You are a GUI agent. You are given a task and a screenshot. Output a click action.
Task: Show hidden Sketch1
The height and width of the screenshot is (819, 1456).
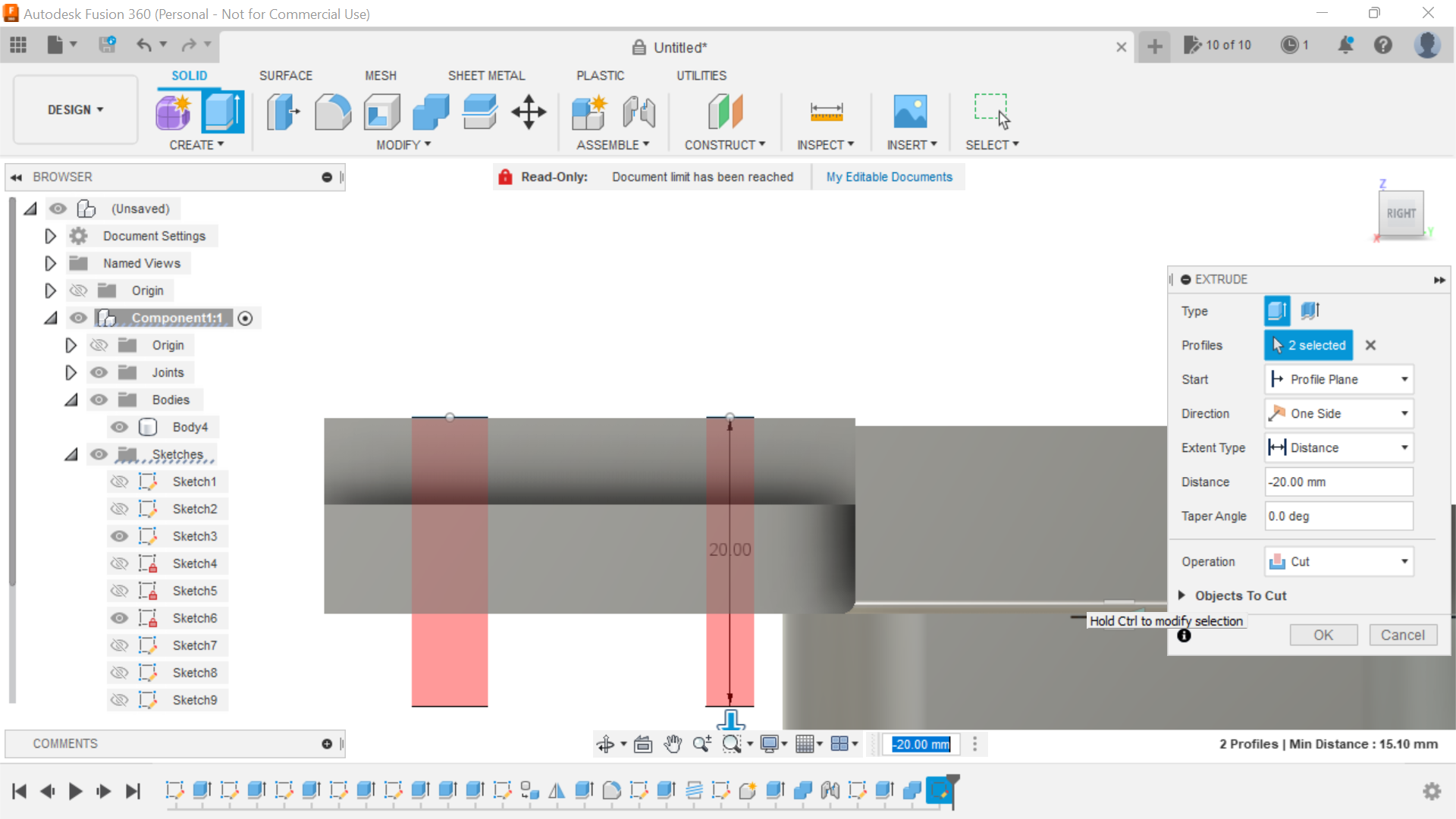click(119, 482)
